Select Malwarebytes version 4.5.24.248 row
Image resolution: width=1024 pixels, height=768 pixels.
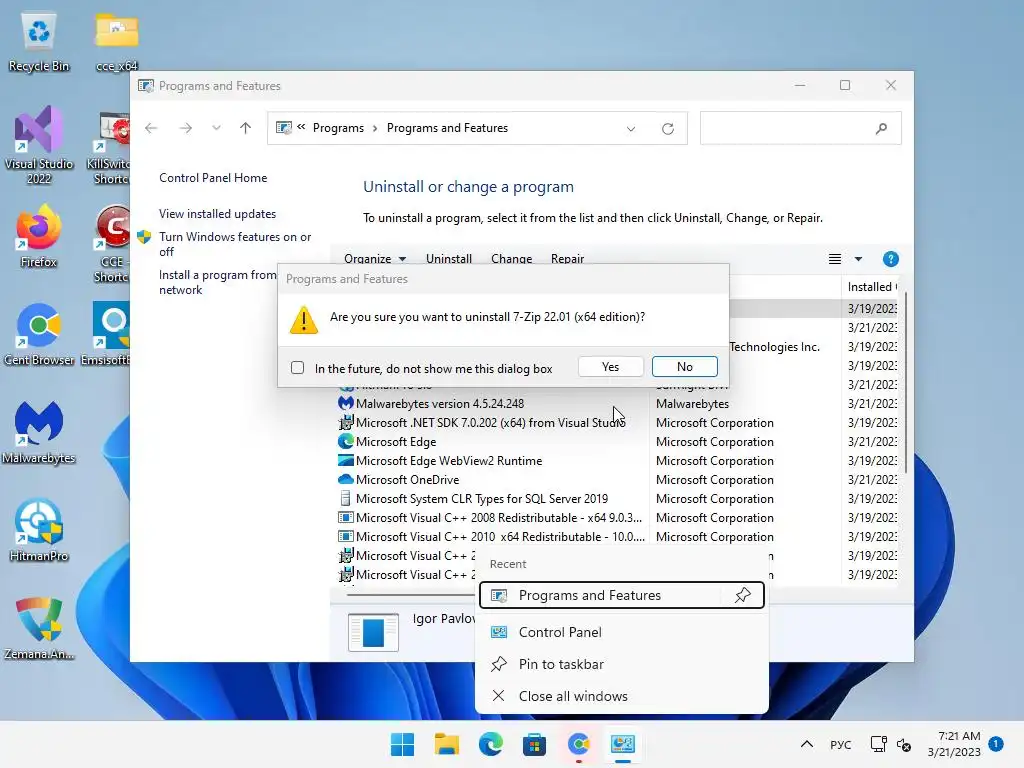point(617,404)
